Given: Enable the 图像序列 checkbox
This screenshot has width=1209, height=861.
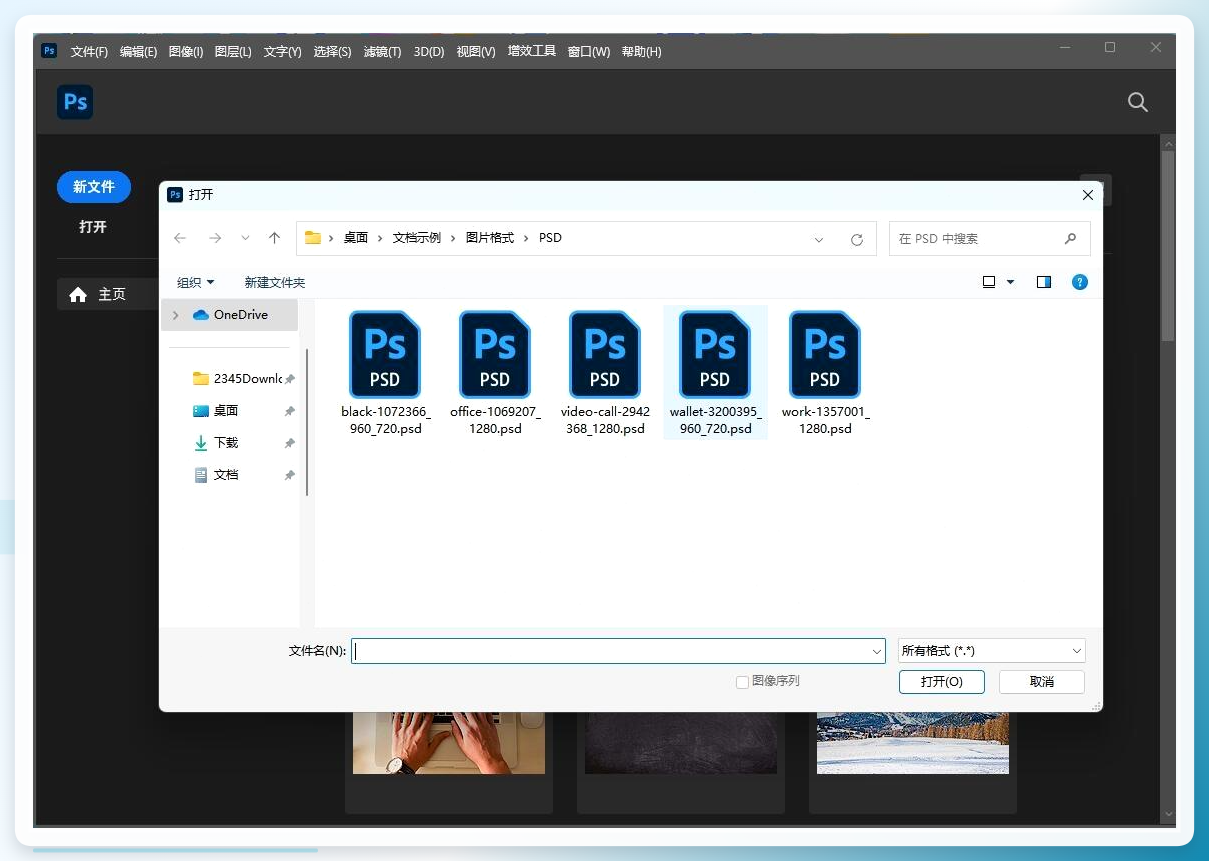Looking at the screenshot, I should tap(742, 682).
